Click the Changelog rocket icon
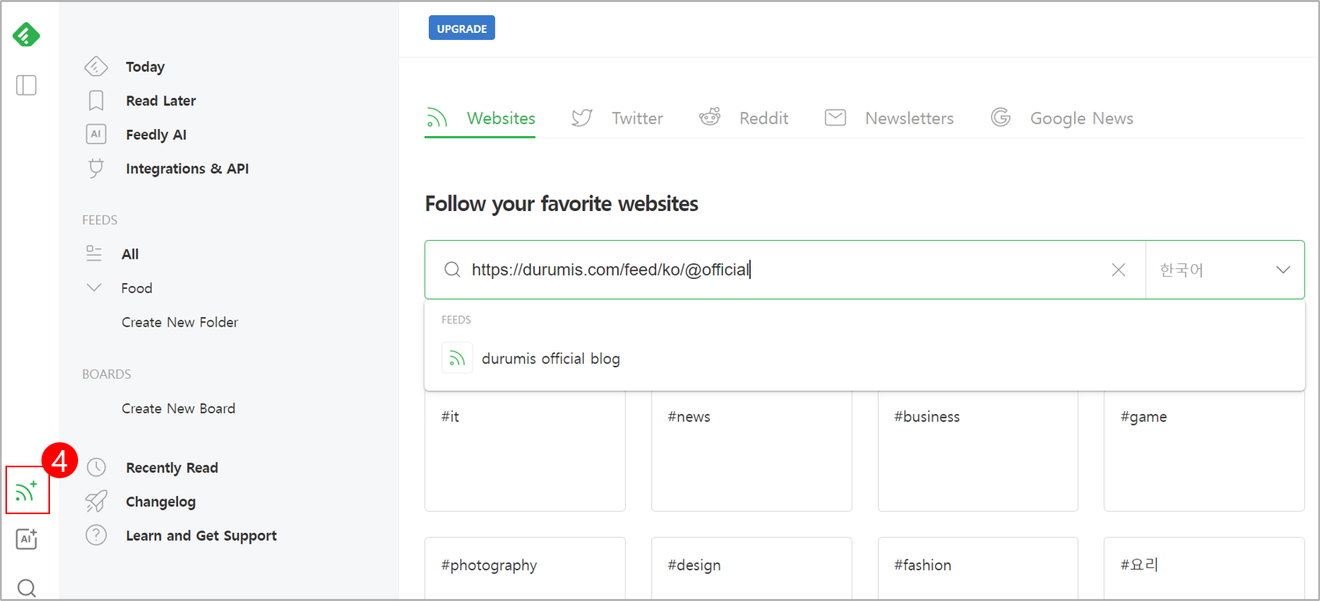Image resolution: width=1320 pixels, height=601 pixels. pyautogui.click(x=96, y=502)
